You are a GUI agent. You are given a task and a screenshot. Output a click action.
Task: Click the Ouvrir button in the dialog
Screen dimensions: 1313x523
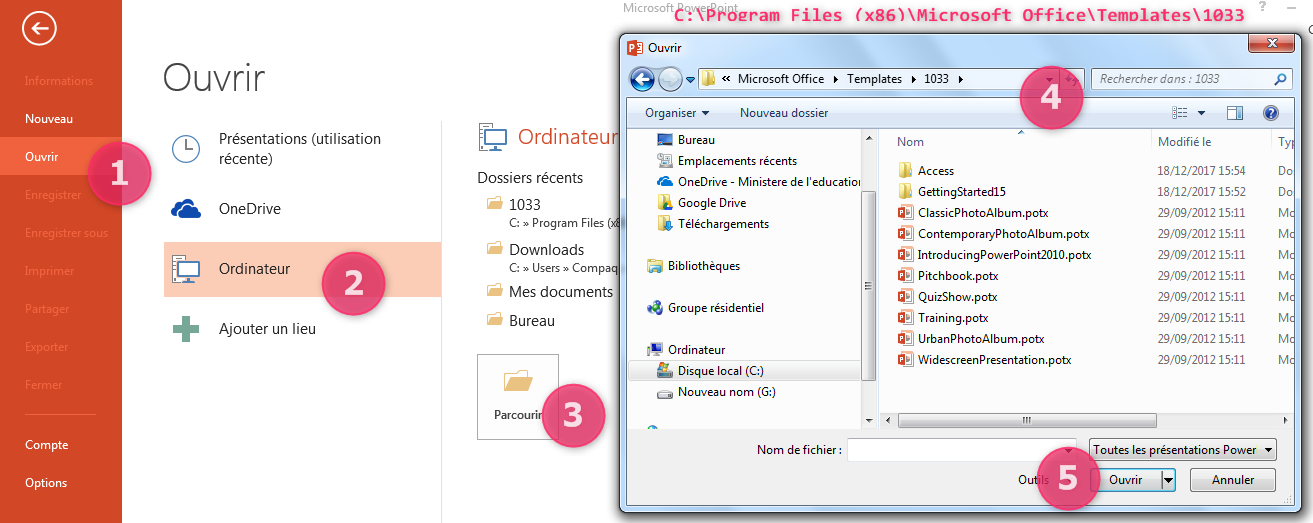(x=1125, y=480)
